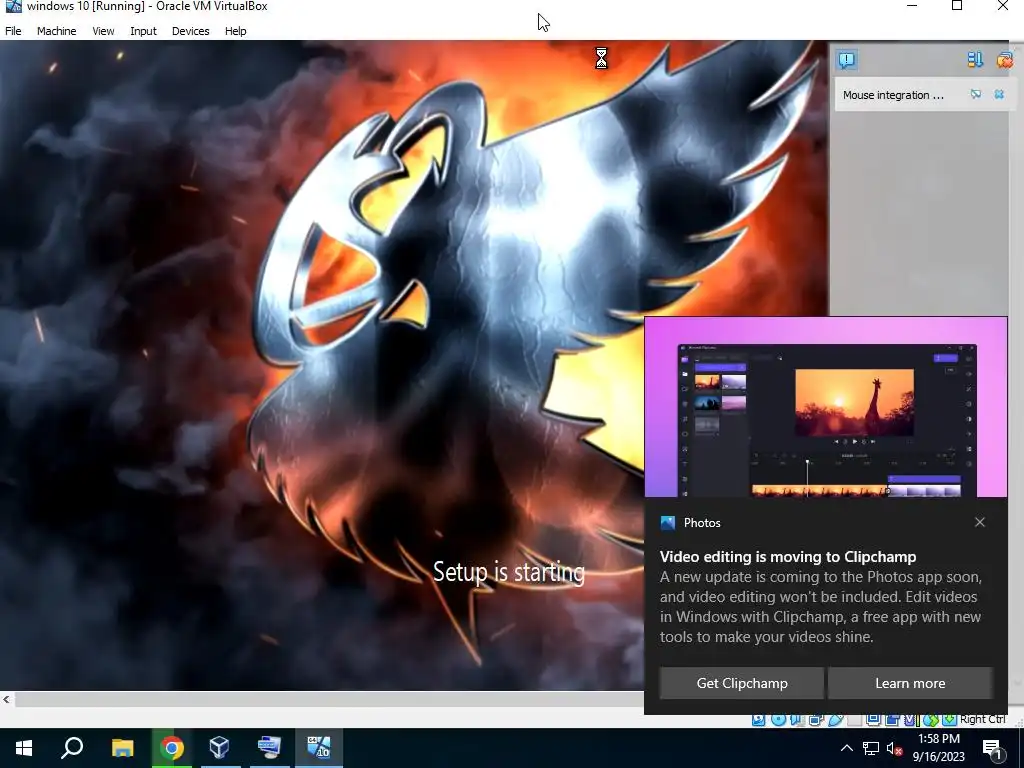
Task: Click the network adapter status icon
Action: pos(816,720)
